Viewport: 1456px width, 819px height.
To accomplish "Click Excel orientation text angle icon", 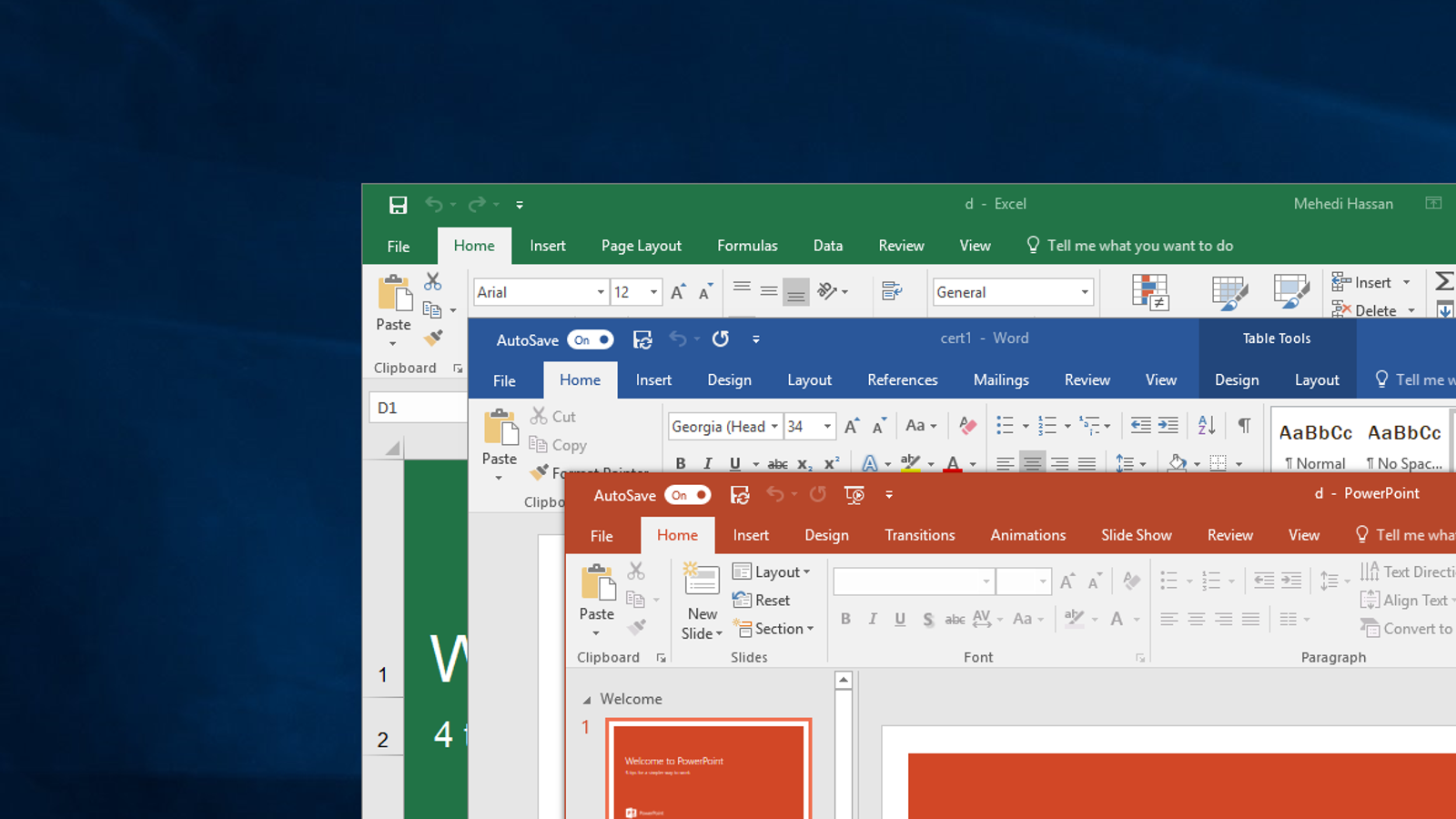I will click(x=827, y=291).
